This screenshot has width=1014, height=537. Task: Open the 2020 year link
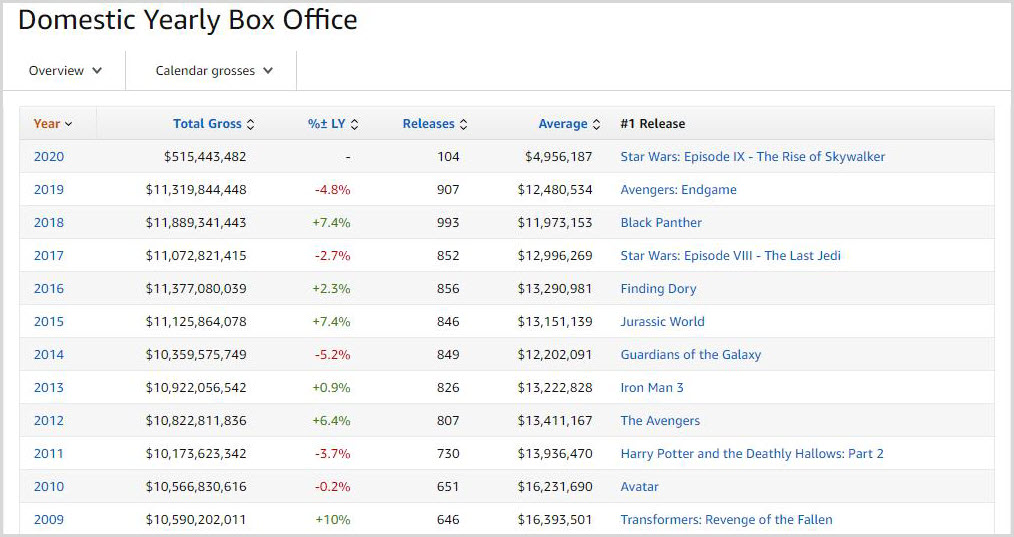coord(49,157)
